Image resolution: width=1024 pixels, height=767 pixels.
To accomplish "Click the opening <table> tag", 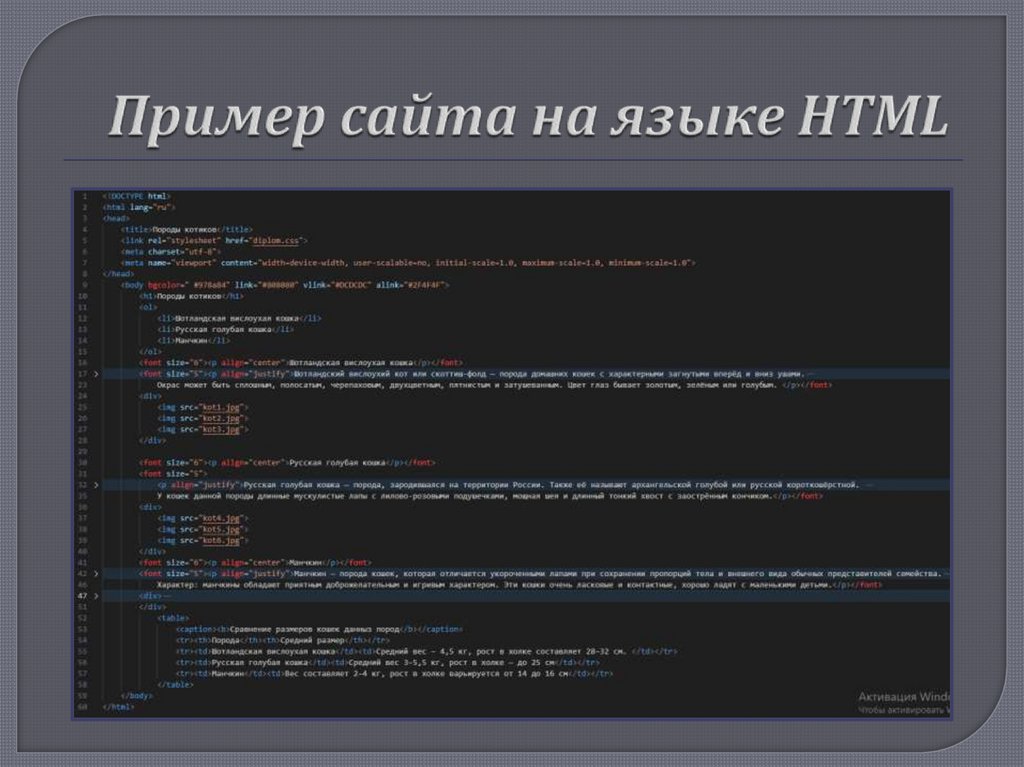I will 173,619.
